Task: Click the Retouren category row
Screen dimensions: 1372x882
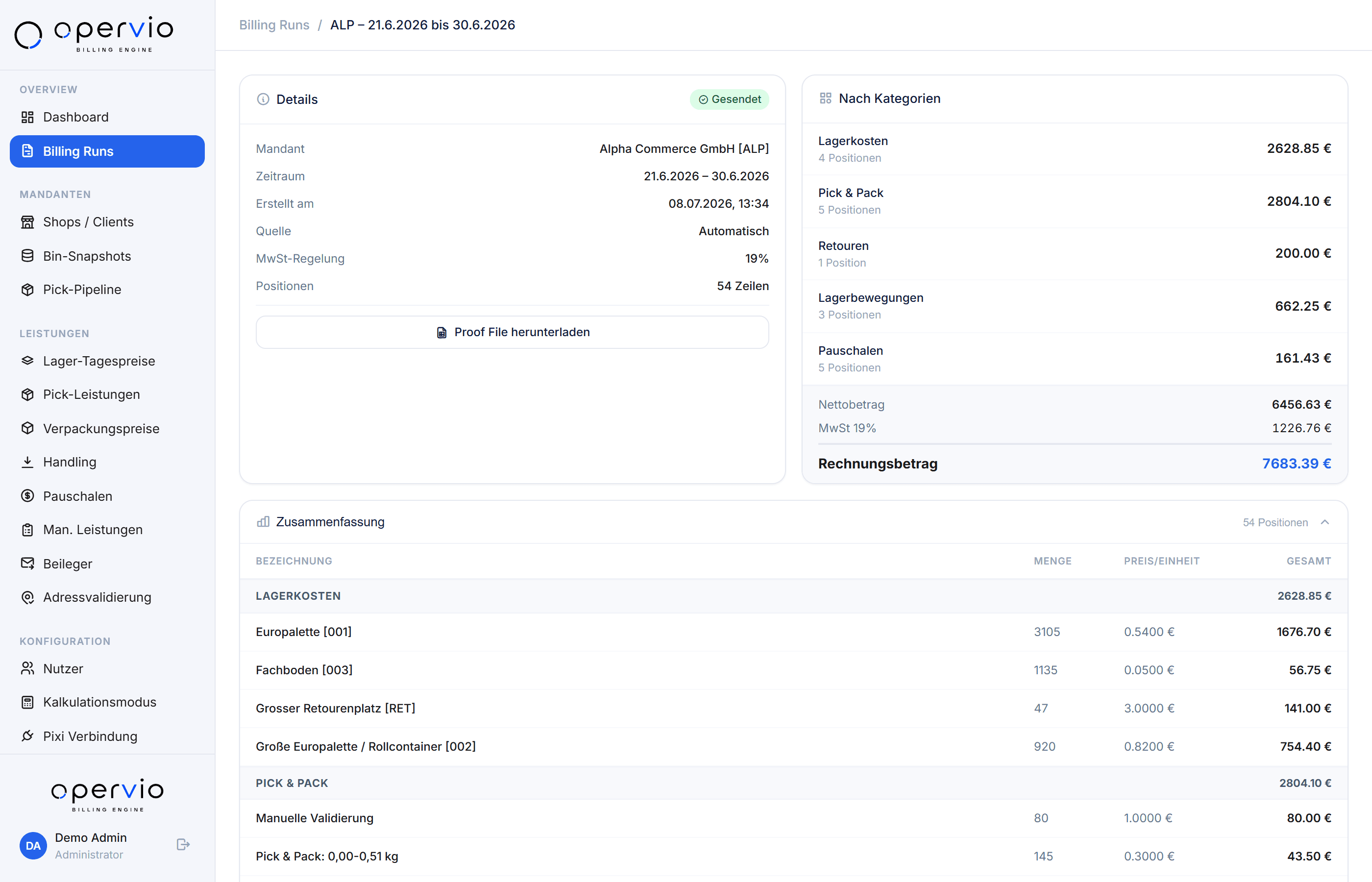Action: click(1074, 254)
